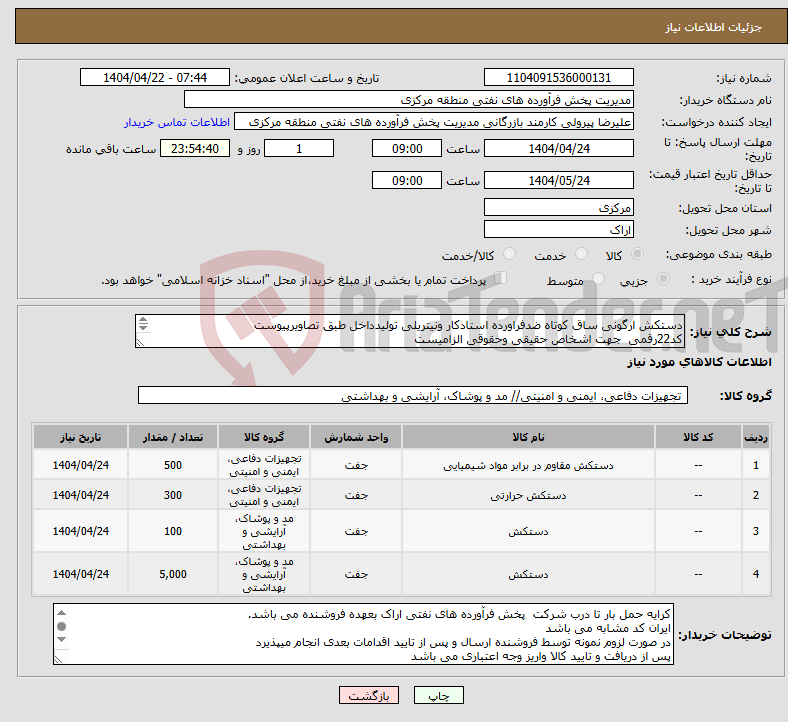
Task: Click the response deadline date 1404/04/24 field
Action: [558, 149]
